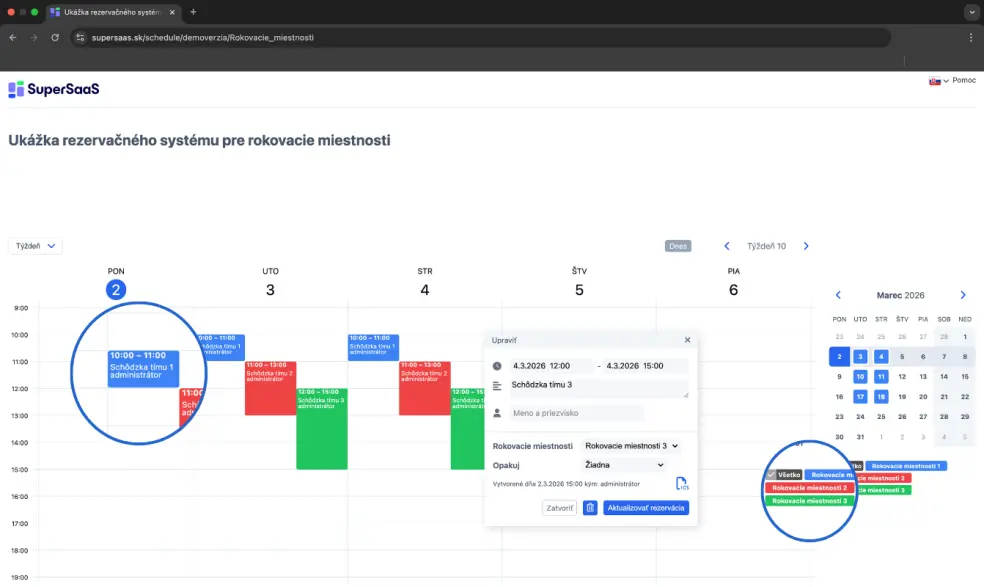Go to previous week arrow
984x587 pixels.
click(727, 246)
